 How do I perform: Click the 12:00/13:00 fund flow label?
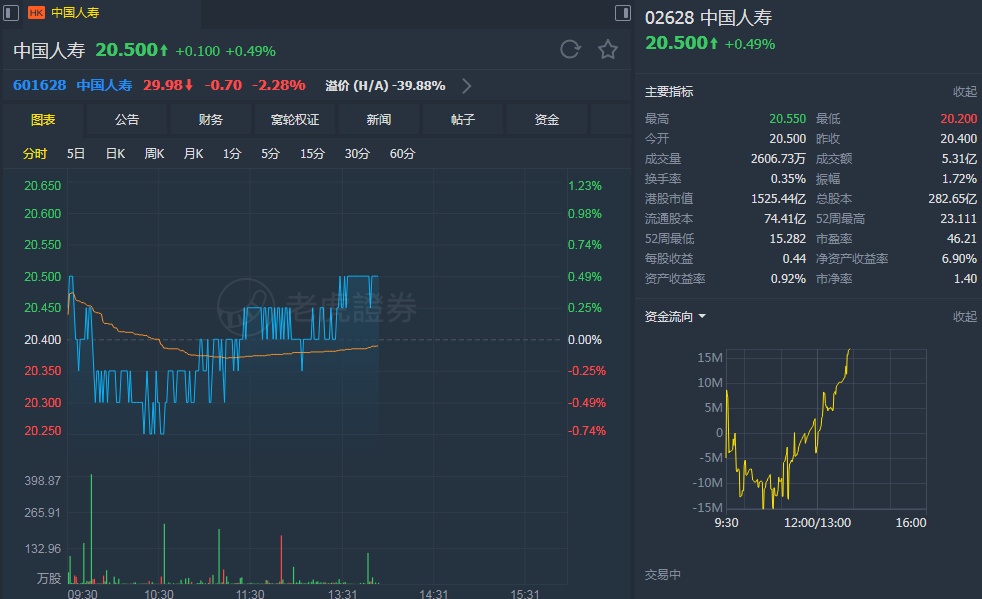click(817, 523)
